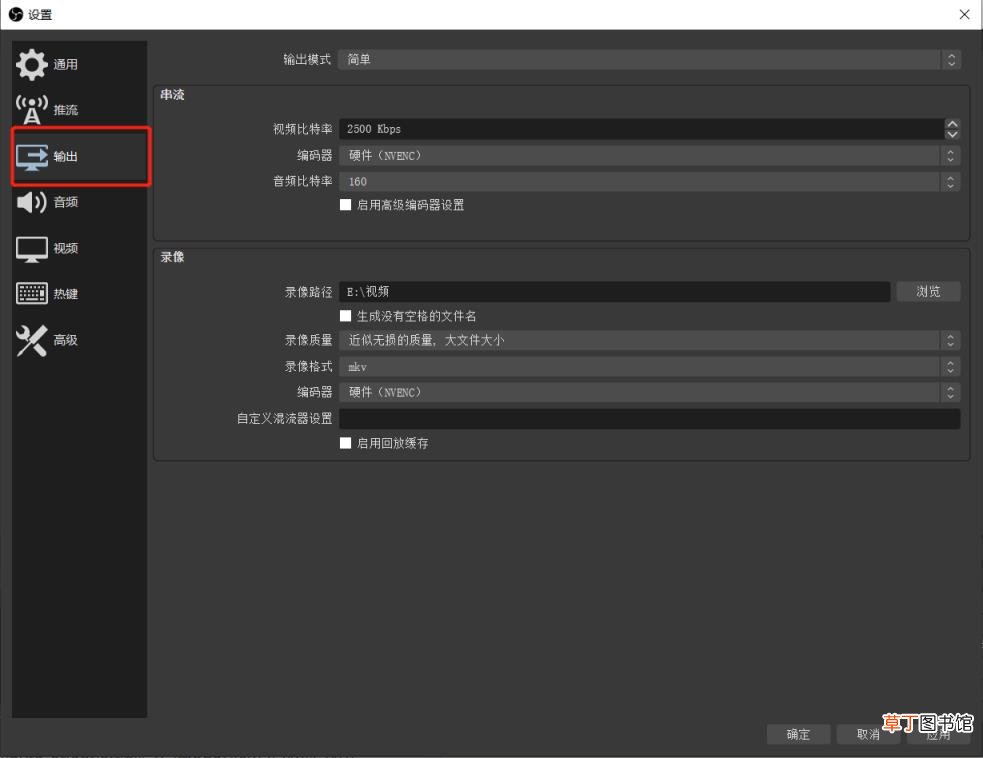Open the recording 编码器 dropdown
The height and width of the screenshot is (758, 983).
tap(649, 392)
